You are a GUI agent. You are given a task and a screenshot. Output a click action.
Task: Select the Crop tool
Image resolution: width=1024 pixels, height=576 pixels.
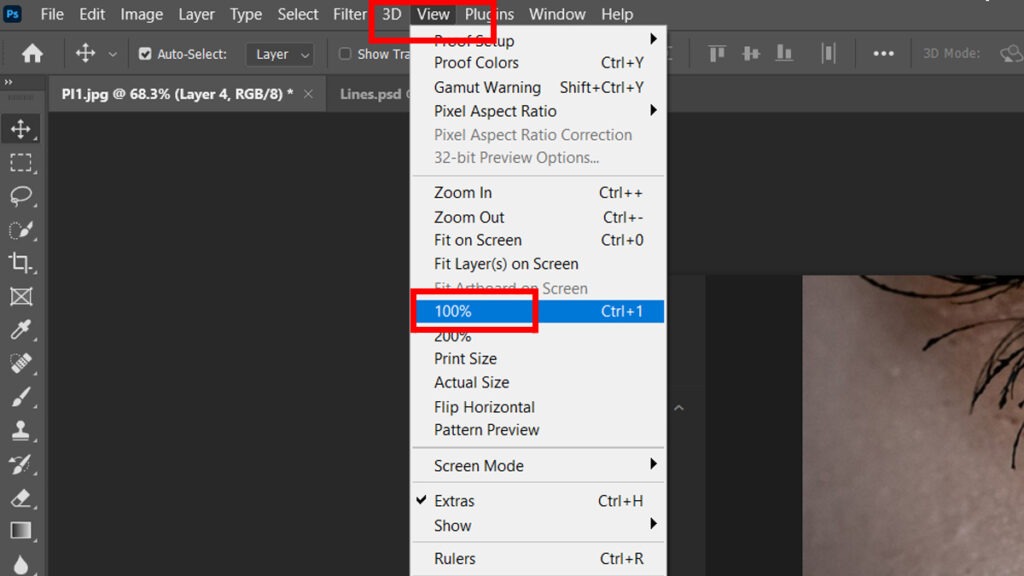[21, 263]
